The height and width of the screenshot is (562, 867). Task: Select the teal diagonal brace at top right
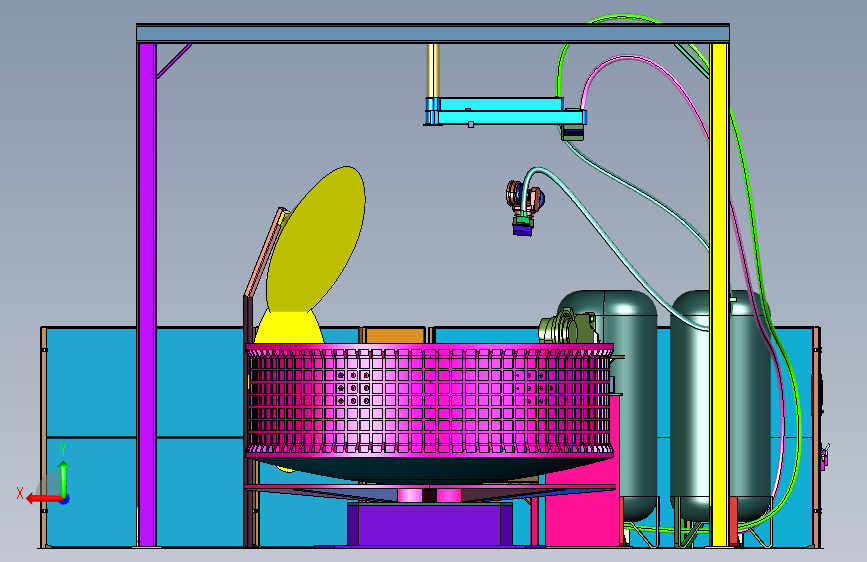coord(692,61)
